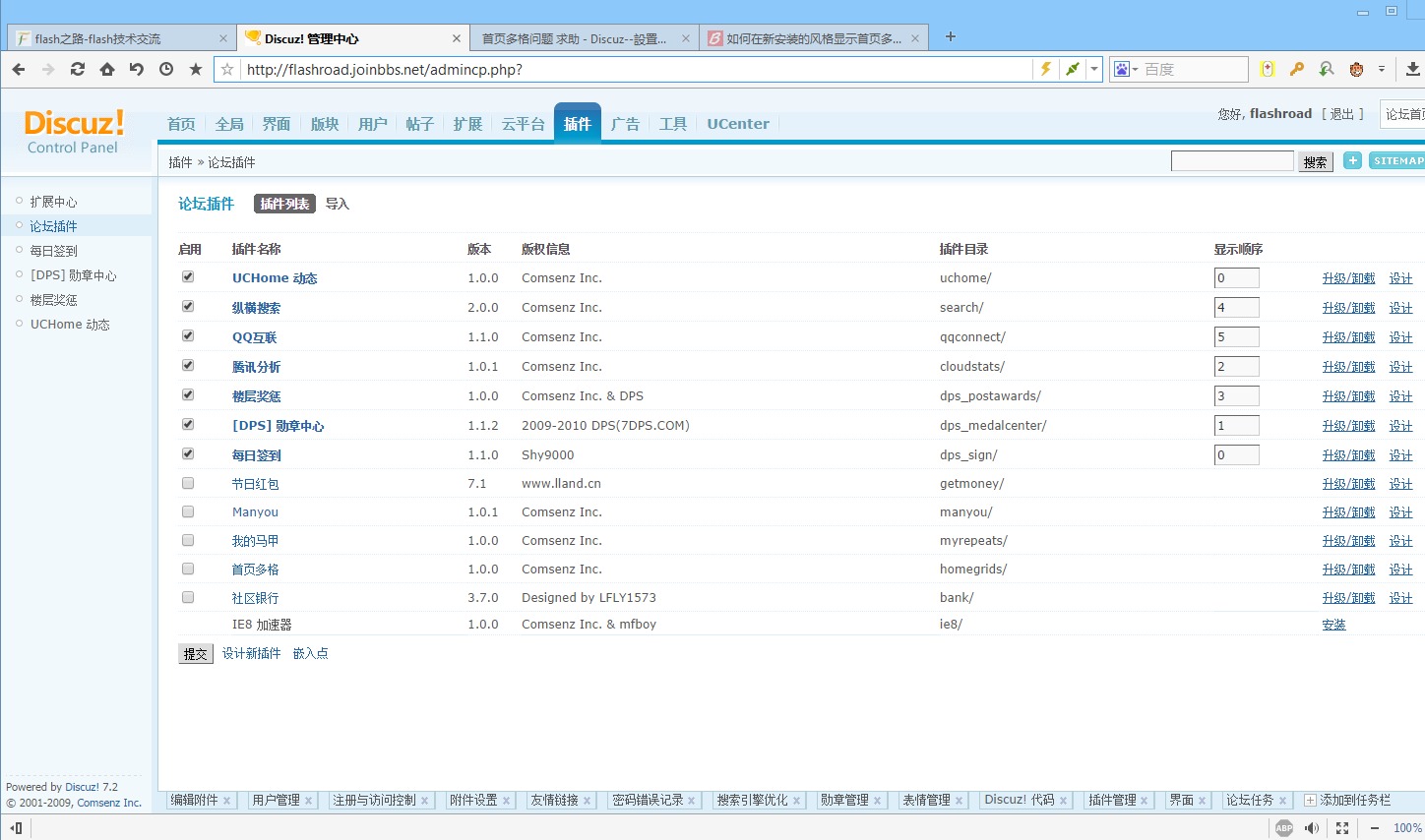Click the green magnifier extension icon
The width and height of the screenshot is (1425, 840).
coord(1327,69)
